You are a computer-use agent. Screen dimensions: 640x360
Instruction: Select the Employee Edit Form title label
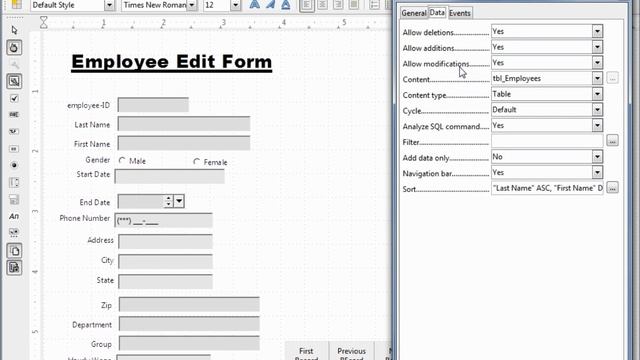[171, 63]
